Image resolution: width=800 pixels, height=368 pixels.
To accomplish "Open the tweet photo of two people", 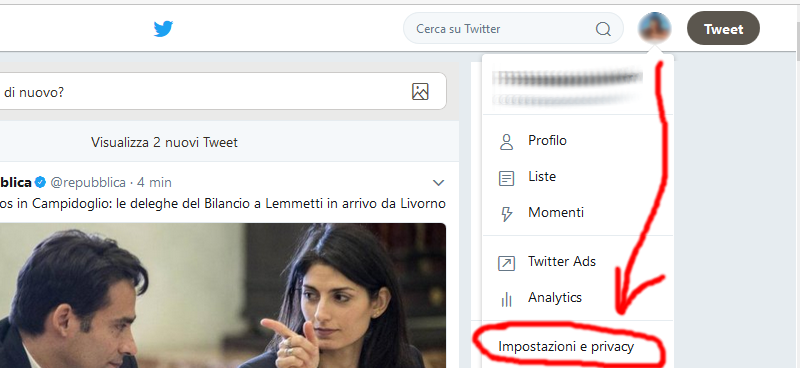I will (x=222, y=296).
